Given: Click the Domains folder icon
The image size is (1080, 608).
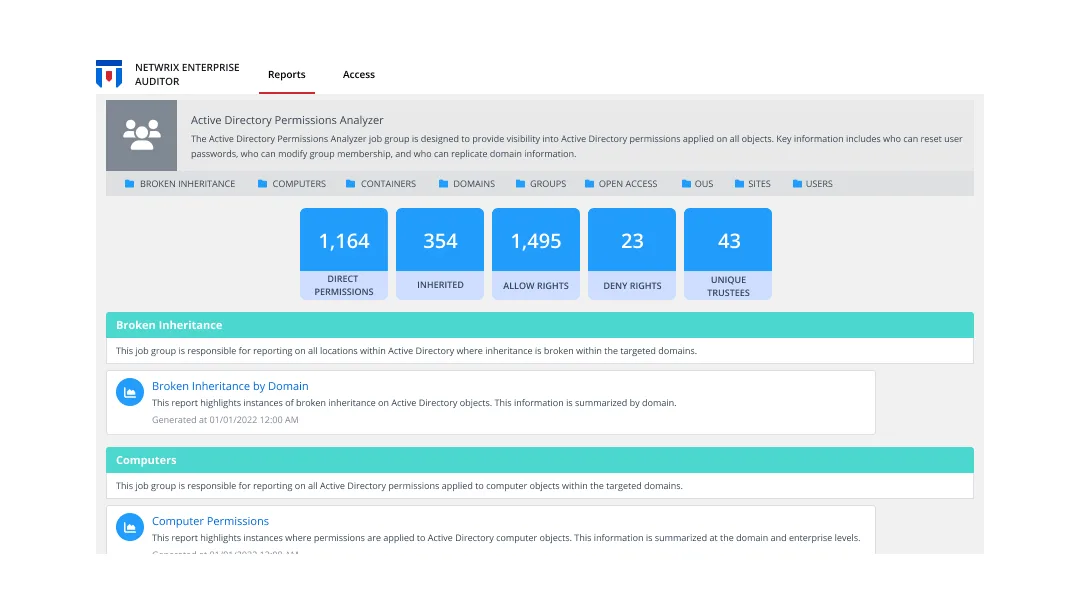Looking at the screenshot, I should [x=444, y=184].
